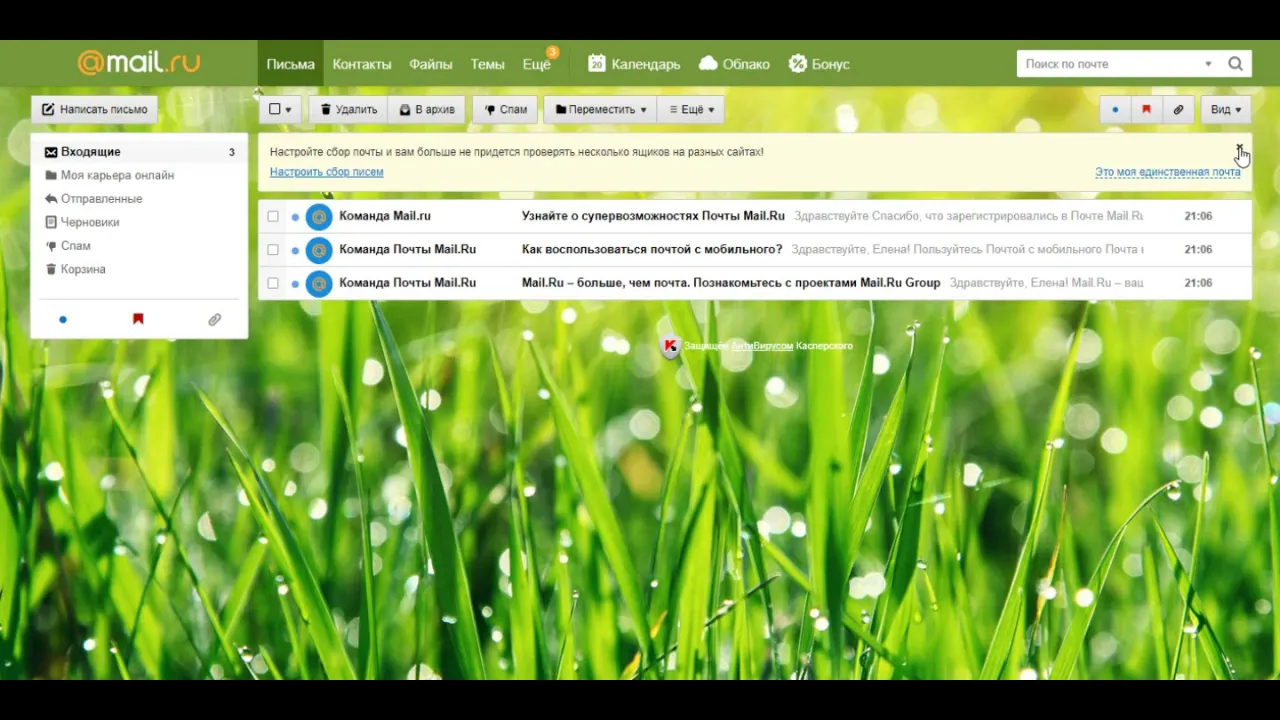This screenshot has height=720, width=1280.
Task: Toggle unread dot on 'Mail.Ru – больше, чем почта' email
Action: [295, 284]
